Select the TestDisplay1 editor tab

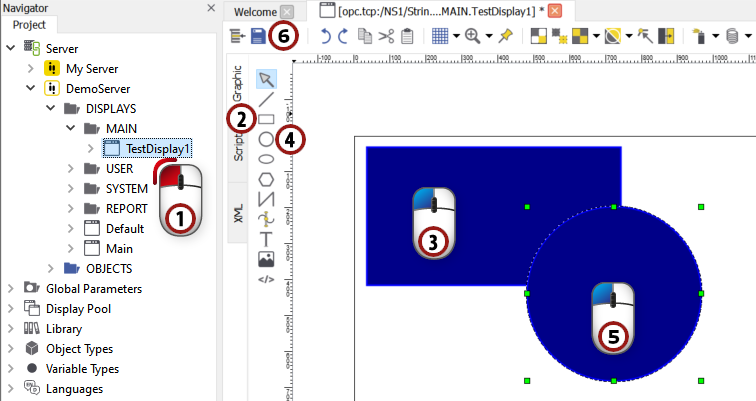pos(441,11)
